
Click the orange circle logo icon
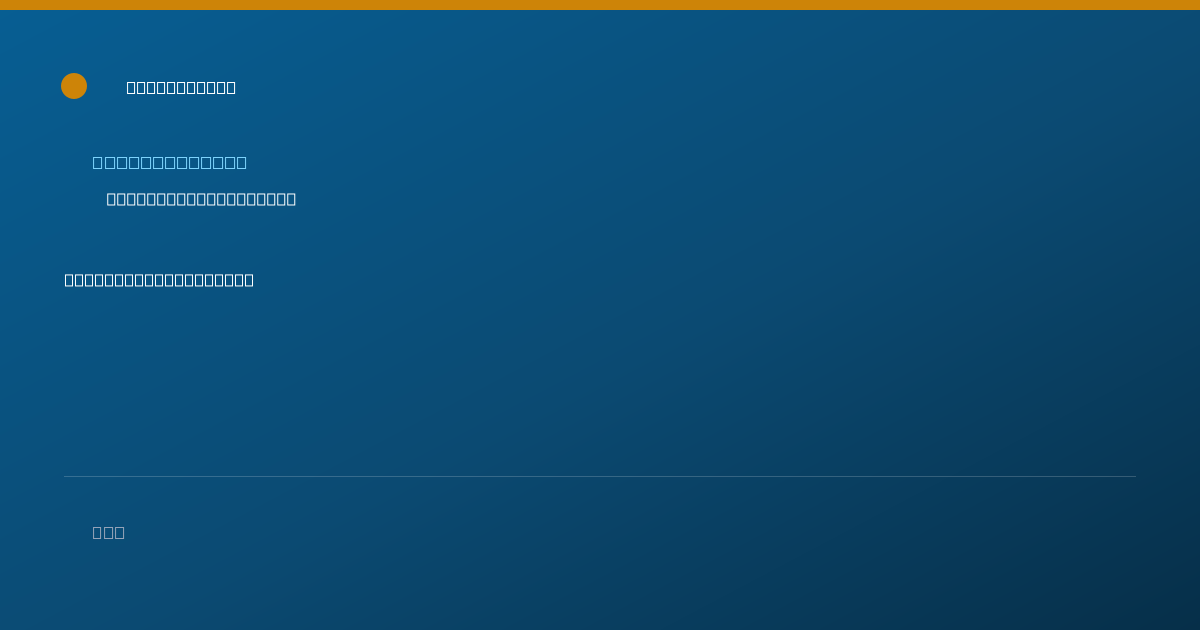[x=74, y=86]
